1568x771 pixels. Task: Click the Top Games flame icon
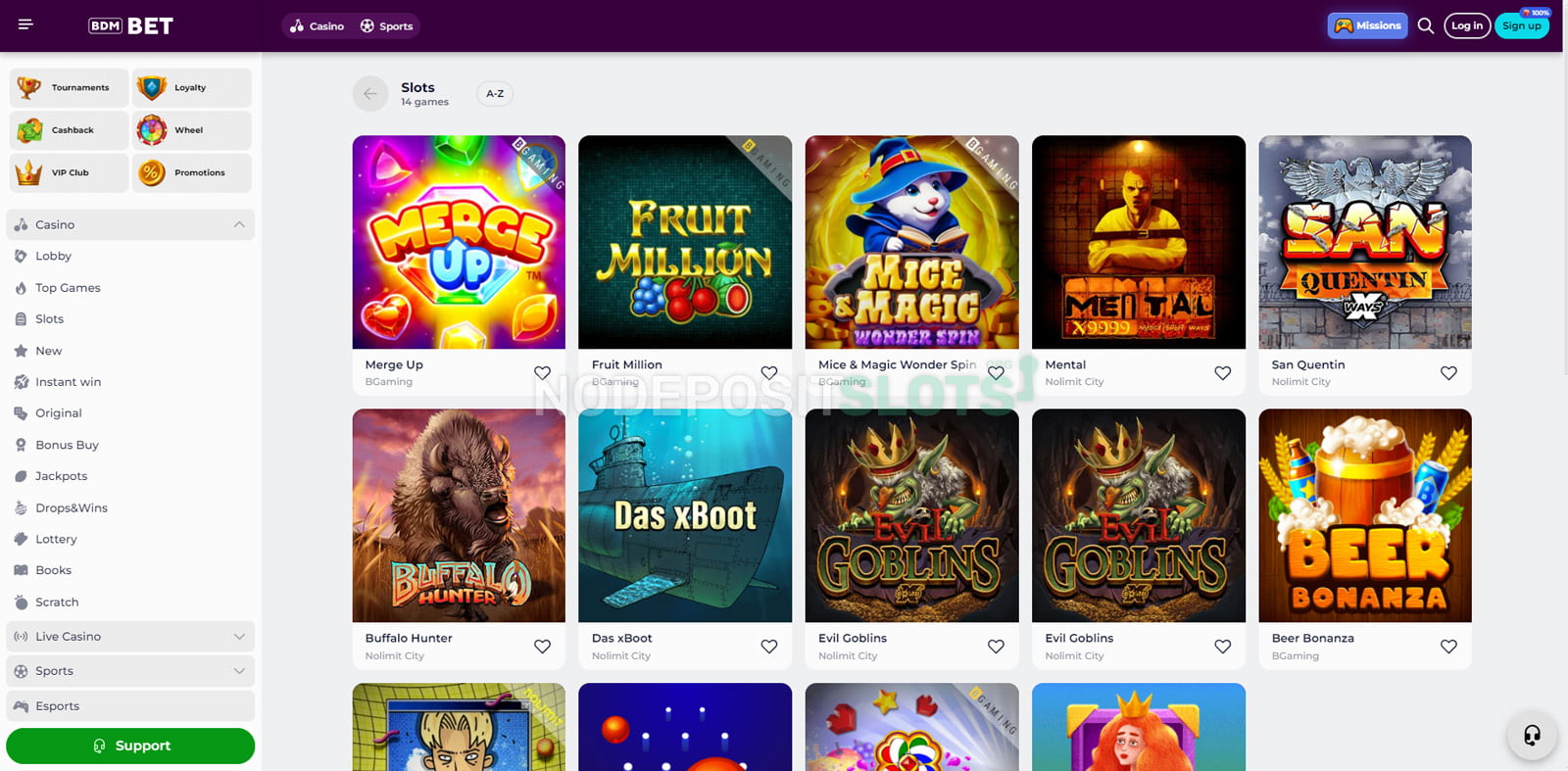tap(21, 288)
